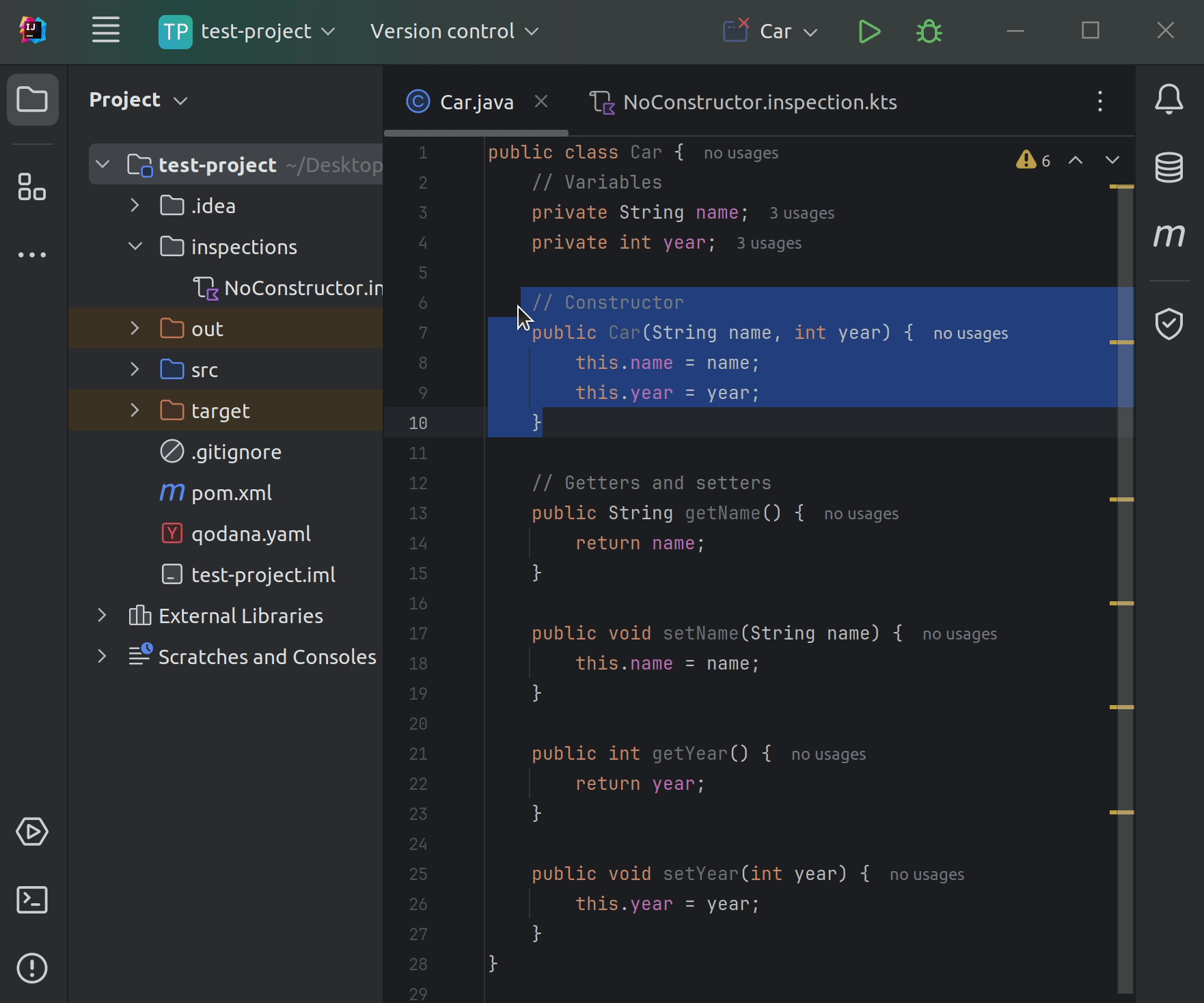The image size is (1204, 1003).
Task: Click the IntelliJ IDEA logo
Action: tap(33, 31)
